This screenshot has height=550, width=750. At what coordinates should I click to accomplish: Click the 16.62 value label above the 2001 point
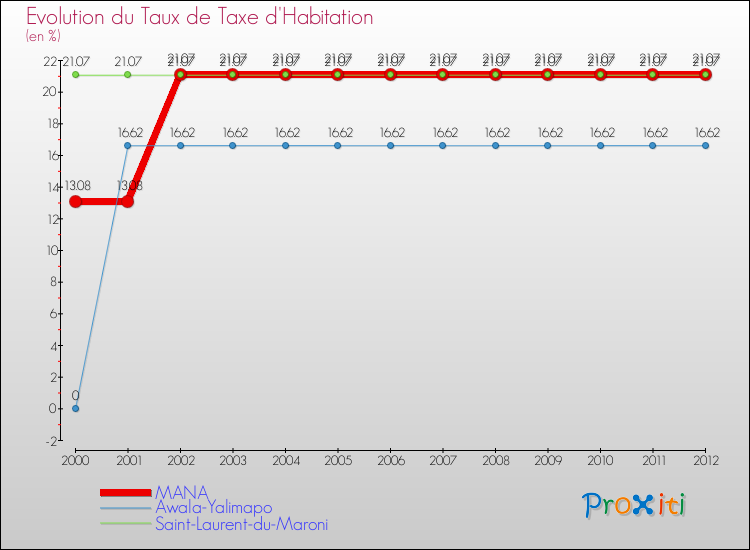pyautogui.click(x=131, y=132)
